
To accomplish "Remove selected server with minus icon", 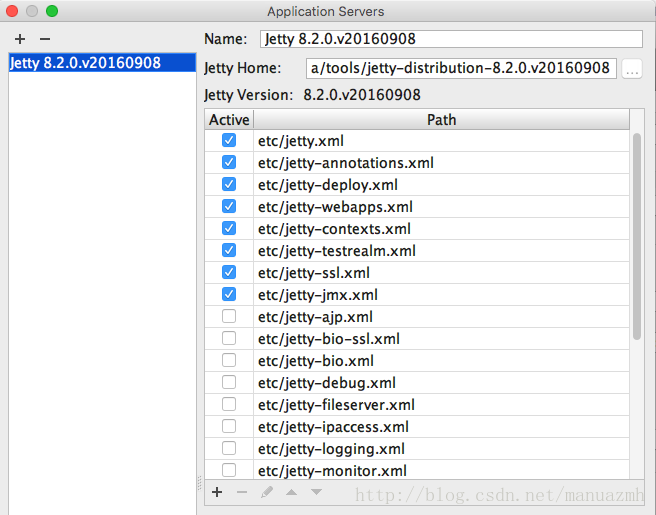I will (x=44, y=39).
